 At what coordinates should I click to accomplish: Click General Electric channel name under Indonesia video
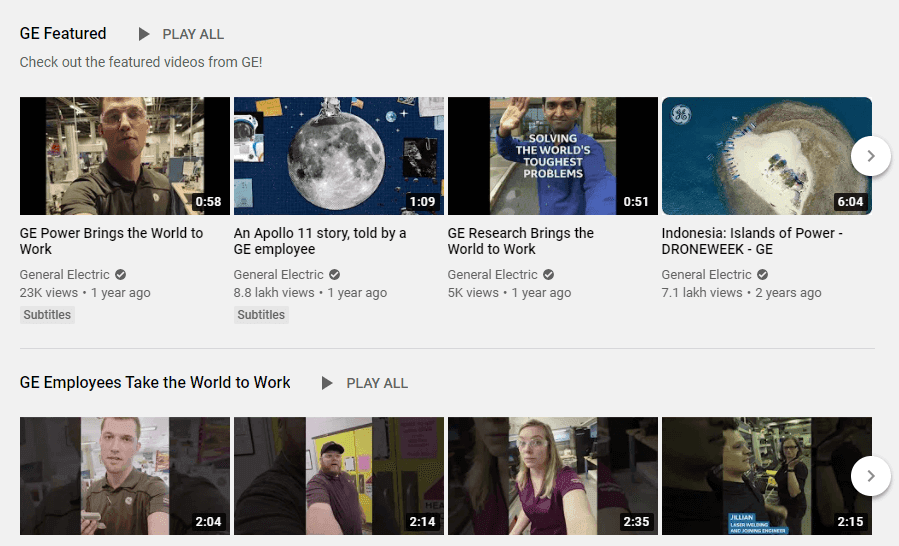tap(708, 275)
